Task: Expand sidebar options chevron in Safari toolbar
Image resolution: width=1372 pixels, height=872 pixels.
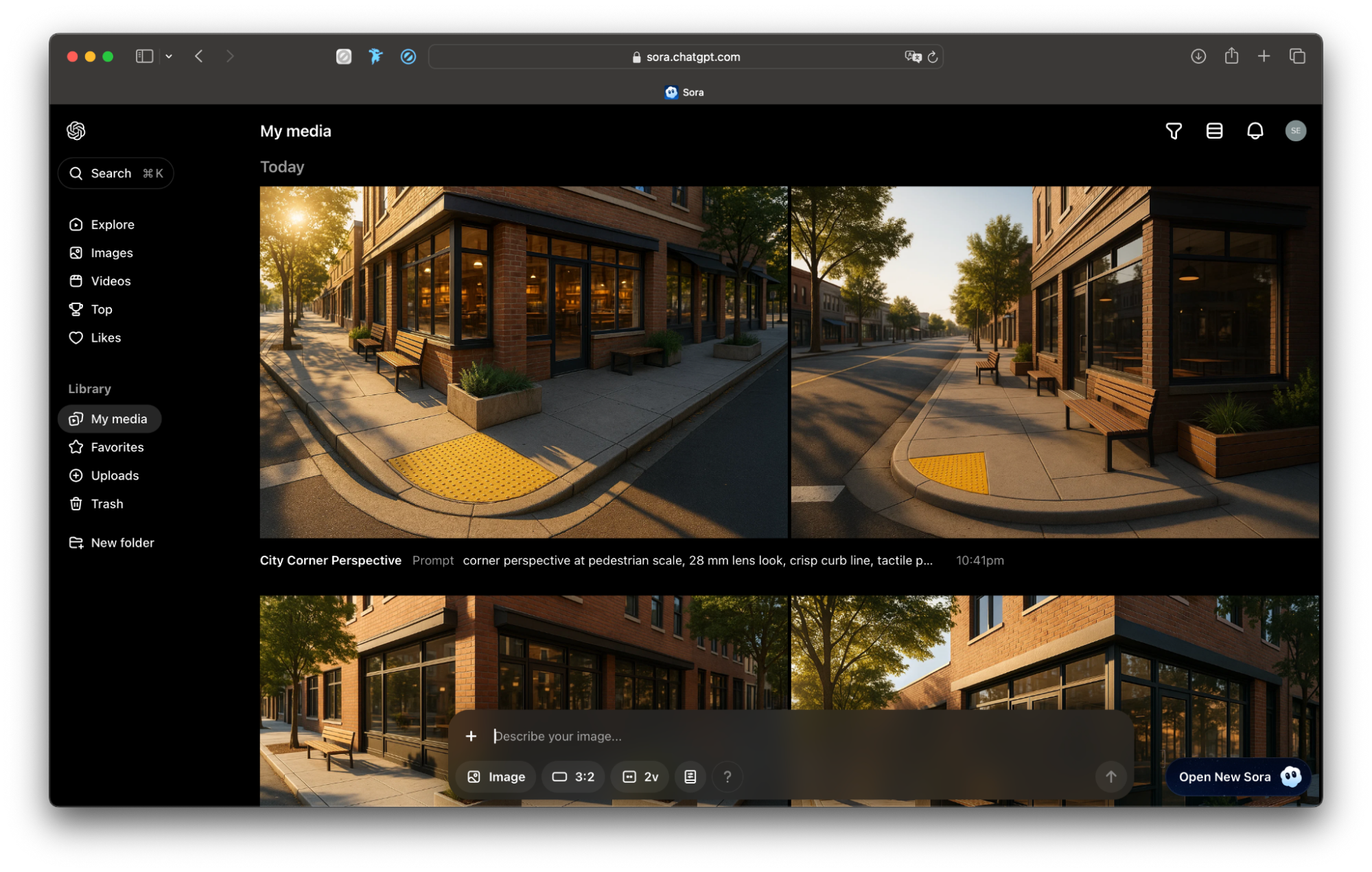Action: [169, 56]
